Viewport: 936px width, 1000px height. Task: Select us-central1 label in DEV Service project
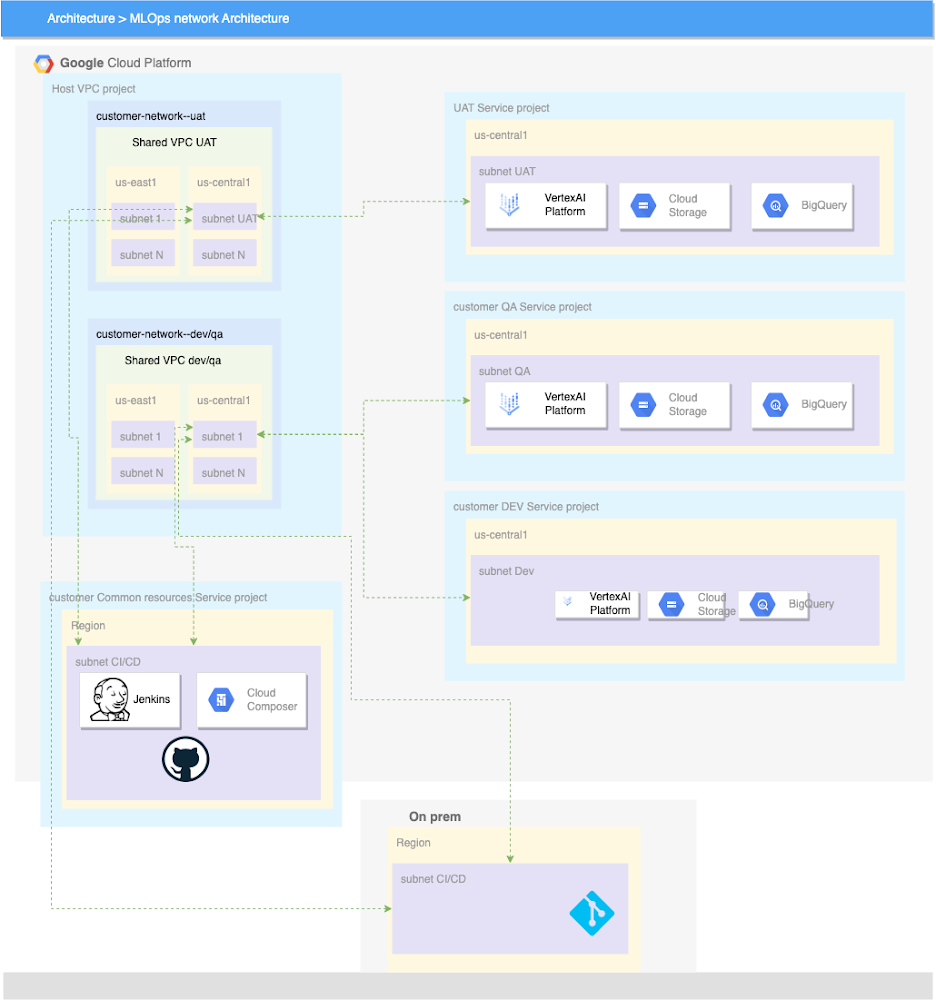click(x=501, y=534)
